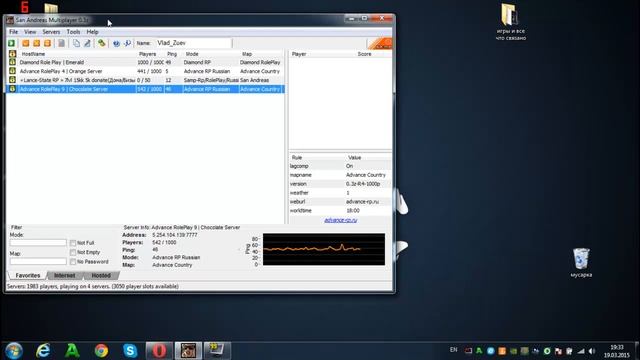Select the мусорка recycle bin desktop icon
This screenshot has width=640, height=360.
(581, 262)
